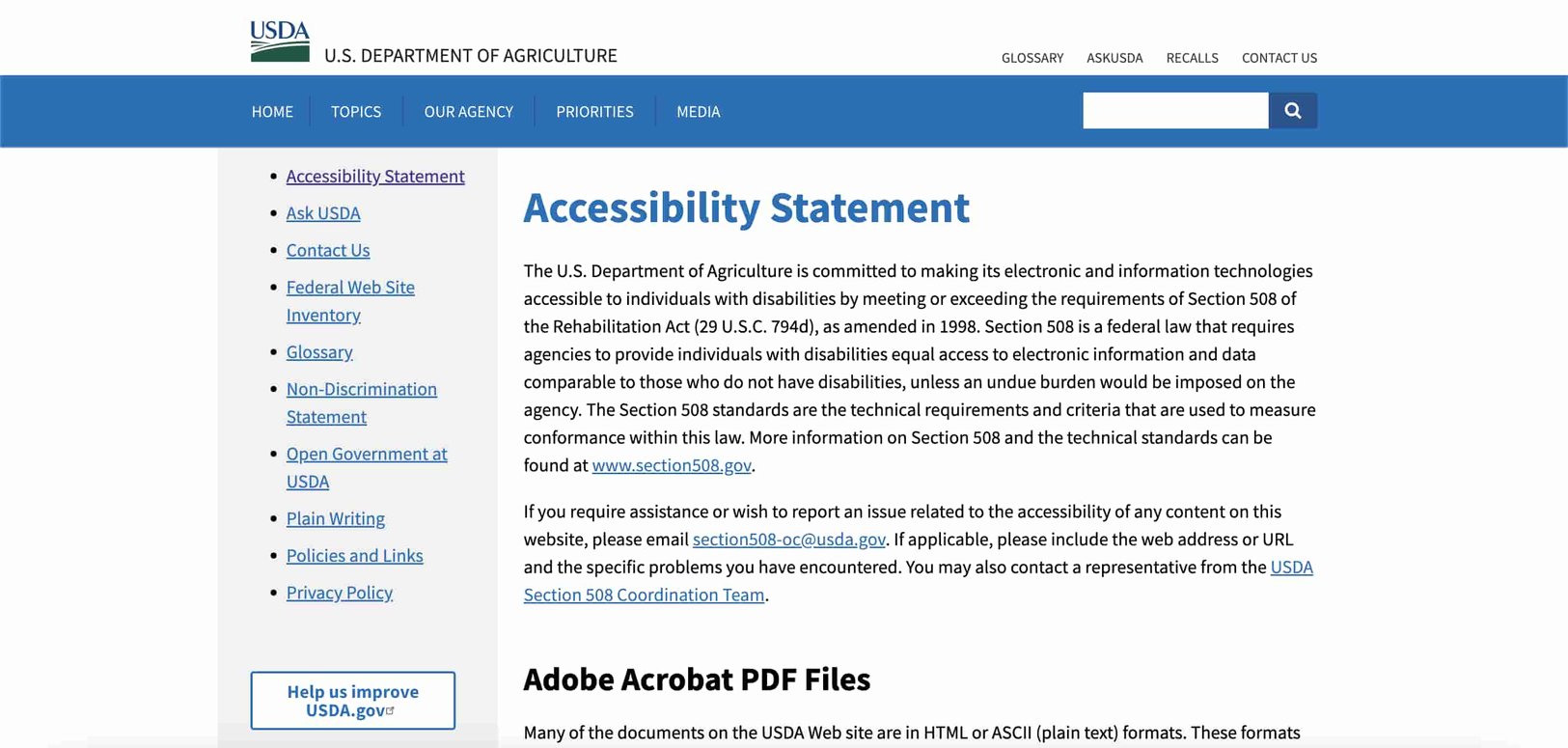The image size is (1568, 748).
Task: Open the Recalls header link
Action: tap(1192, 58)
